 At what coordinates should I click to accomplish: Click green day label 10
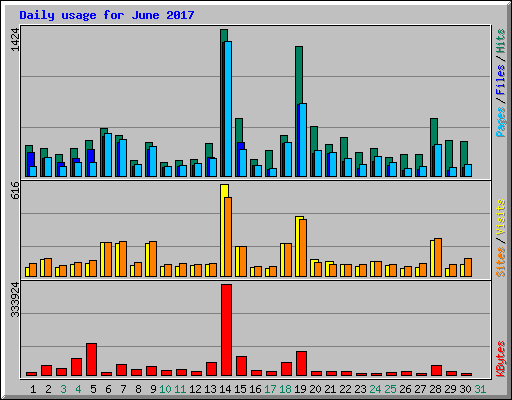[x=165, y=389]
